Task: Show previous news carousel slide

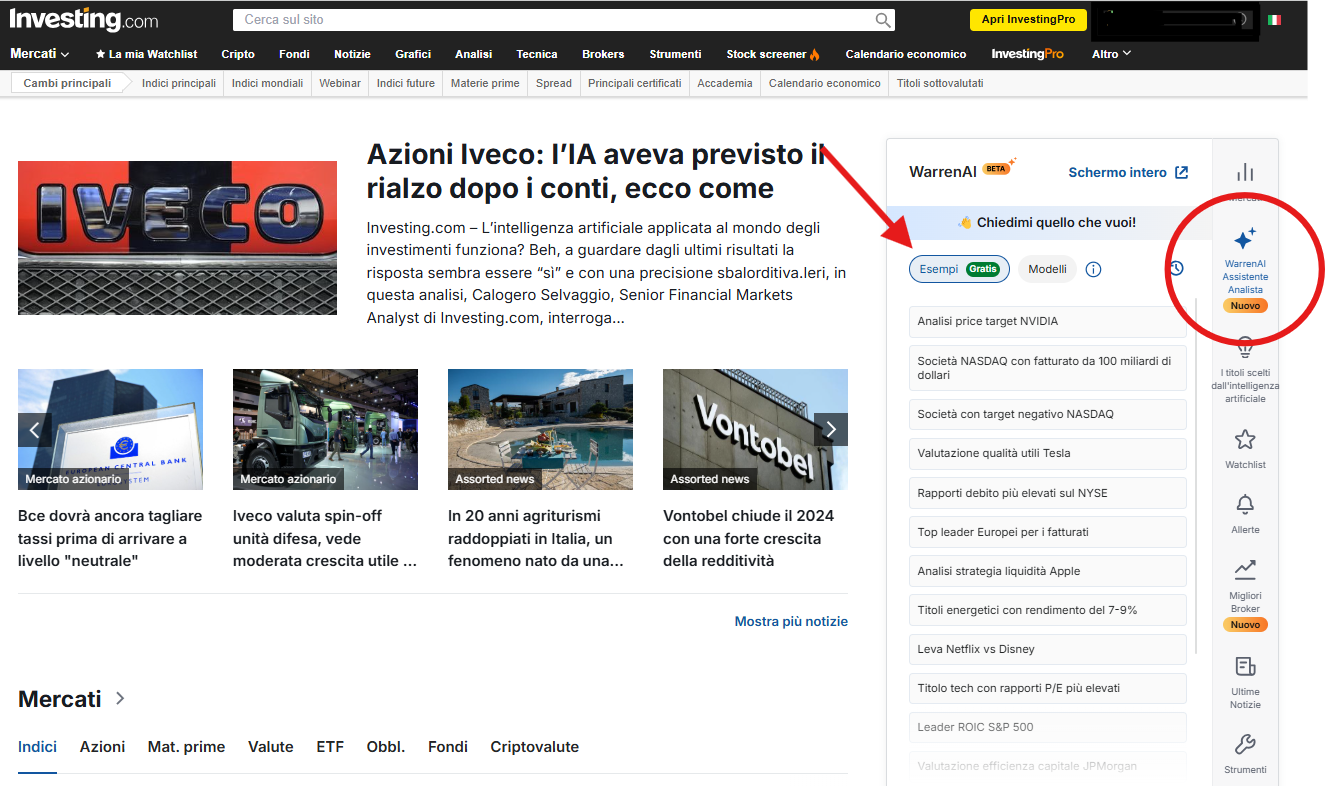Action: click(x=35, y=430)
